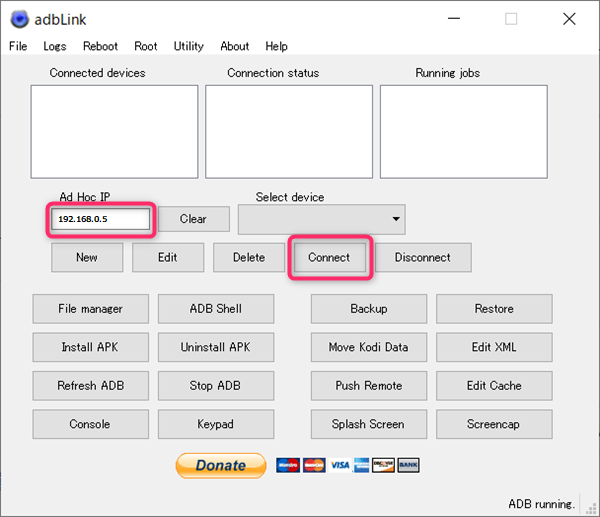Open the Keypad
The height and width of the screenshot is (517, 600).
[216, 424]
